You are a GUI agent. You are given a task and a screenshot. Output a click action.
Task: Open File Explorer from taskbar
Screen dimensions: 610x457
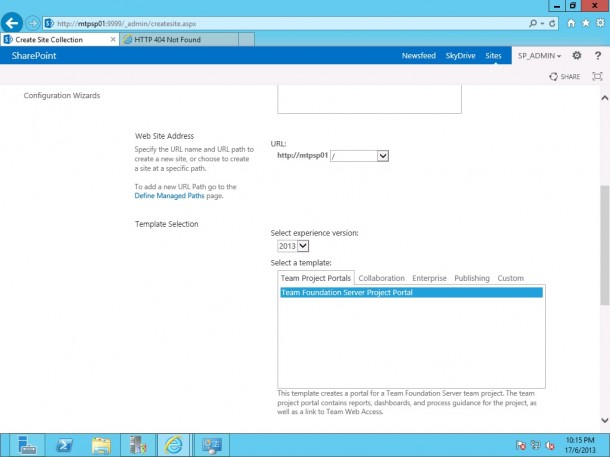(x=101, y=445)
